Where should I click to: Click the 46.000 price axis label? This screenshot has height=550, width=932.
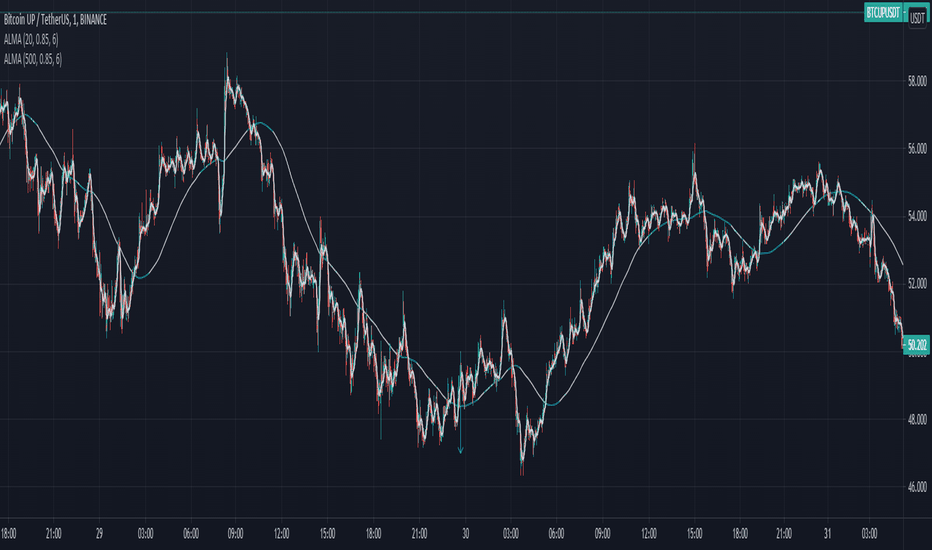pos(917,487)
